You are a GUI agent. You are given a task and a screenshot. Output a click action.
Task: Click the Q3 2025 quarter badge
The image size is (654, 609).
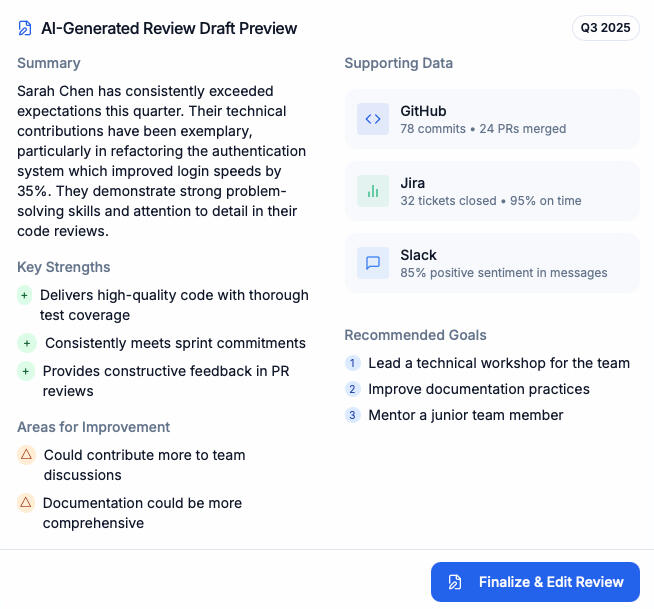[606, 28]
